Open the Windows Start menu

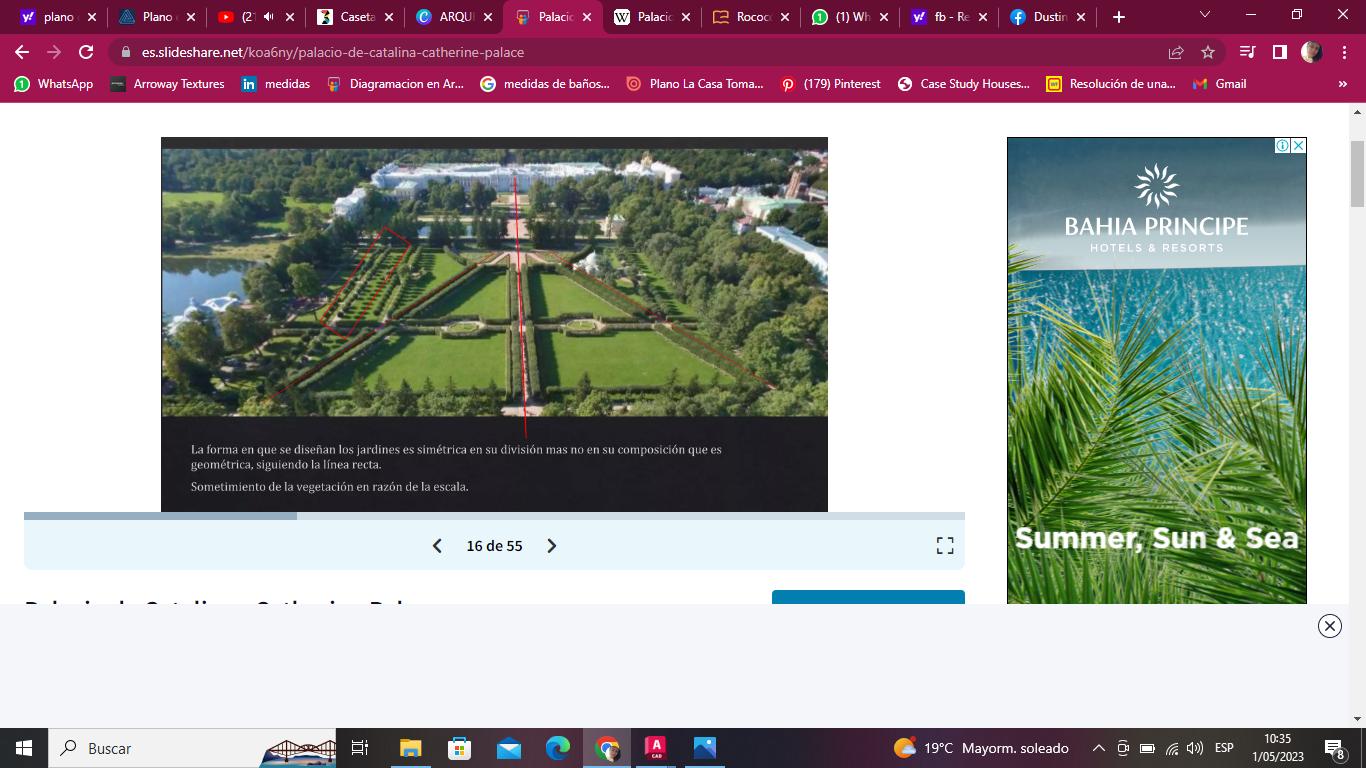pos(24,748)
